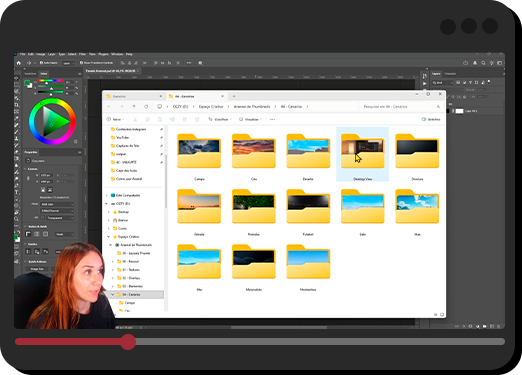522x375 pixels.
Task: Click the Photoshop Home icon
Action: 19,63
